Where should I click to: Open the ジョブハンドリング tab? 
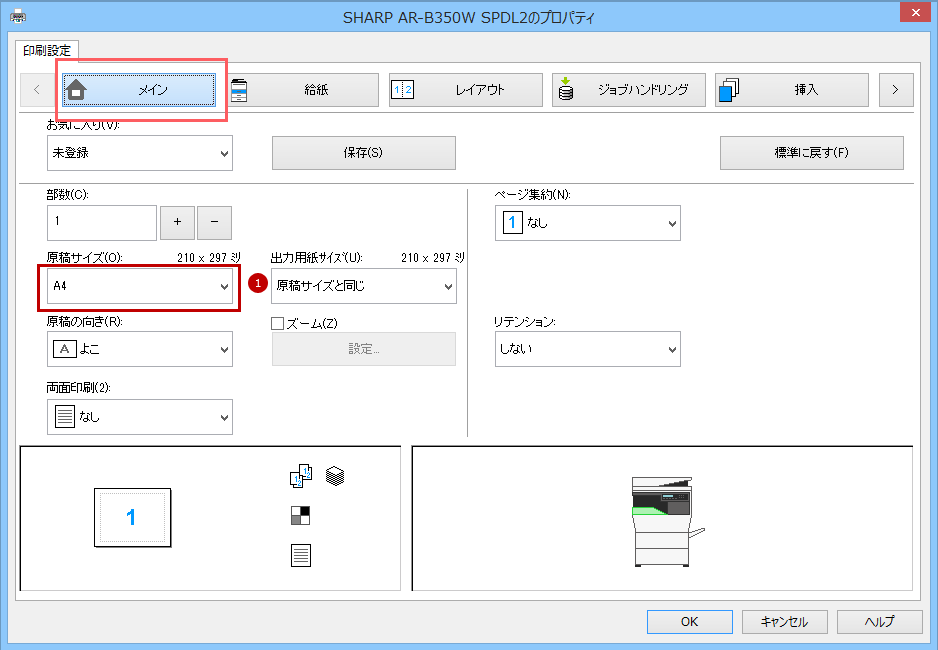(629, 90)
